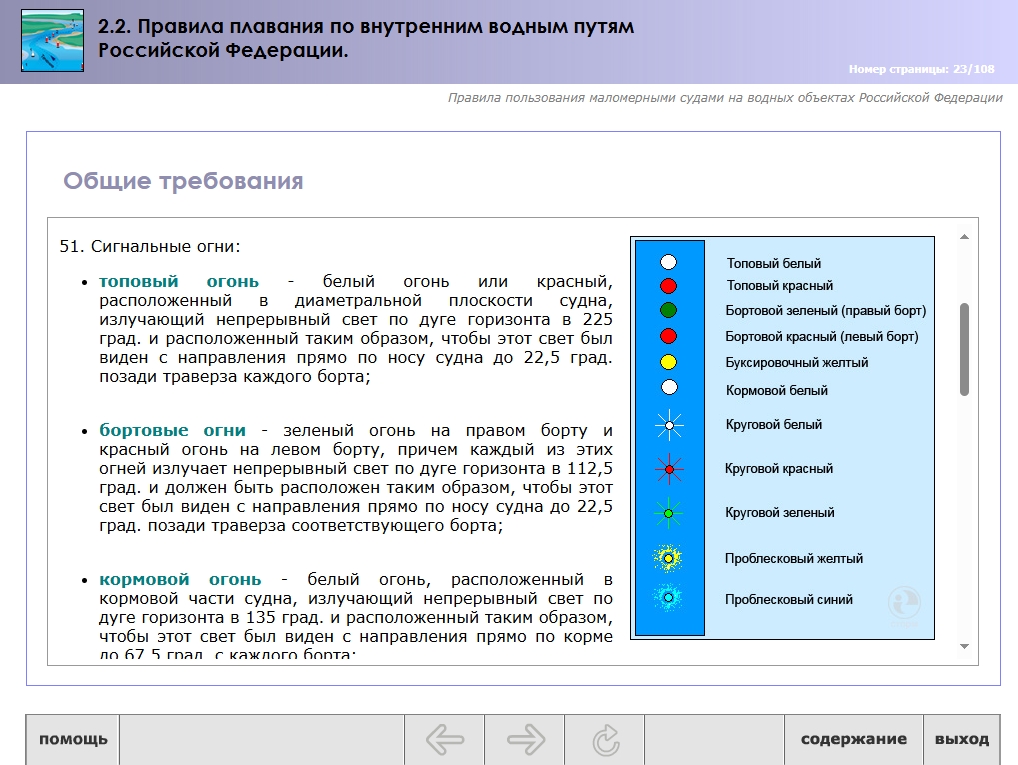Open the помощь help button
This screenshot has height=765, width=1018.
[73, 740]
